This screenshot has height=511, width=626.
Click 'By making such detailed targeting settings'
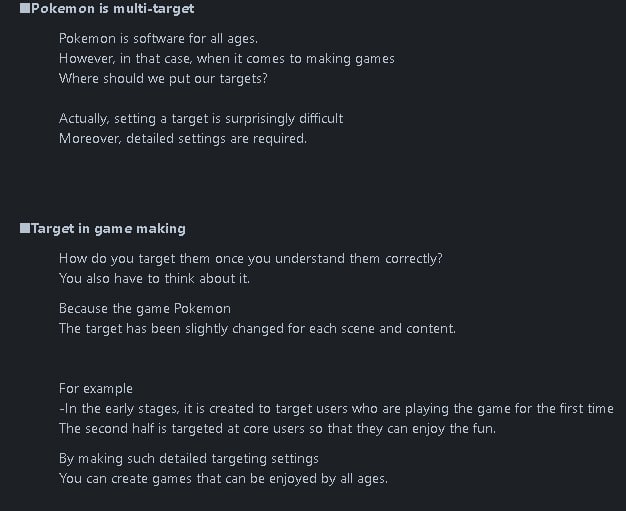[x=188, y=459]
